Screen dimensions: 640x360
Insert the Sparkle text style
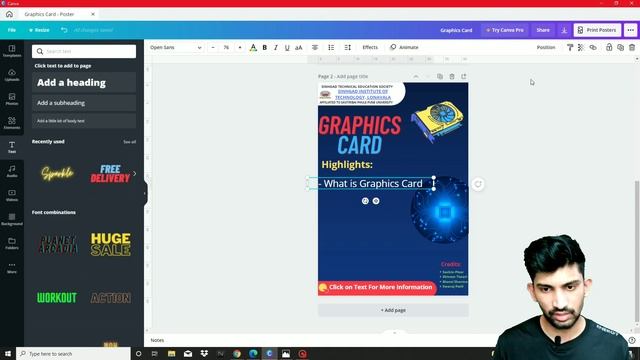click(x=58, y=173)
